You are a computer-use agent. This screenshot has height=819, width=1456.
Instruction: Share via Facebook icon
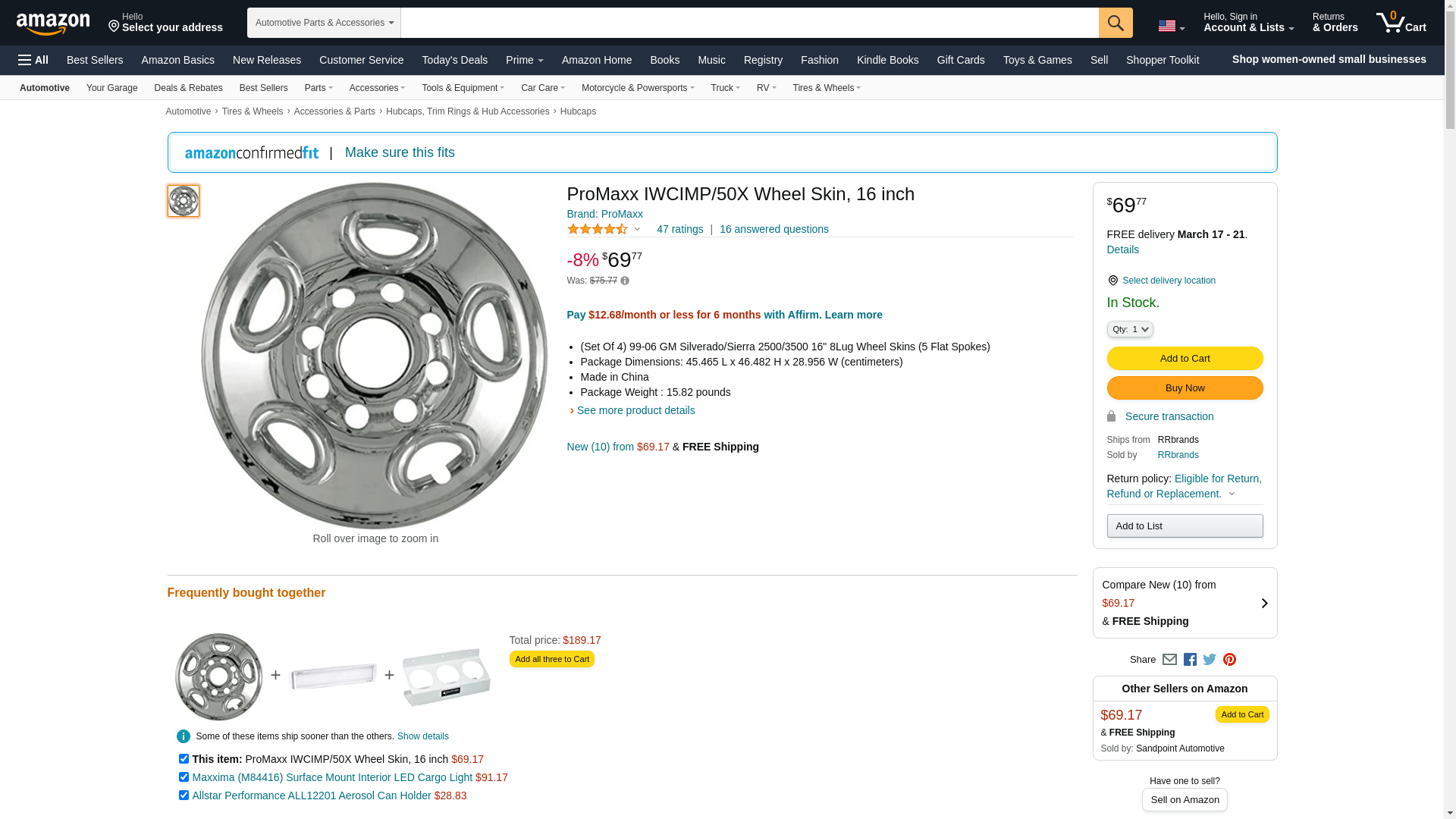tap(1190, 660)
